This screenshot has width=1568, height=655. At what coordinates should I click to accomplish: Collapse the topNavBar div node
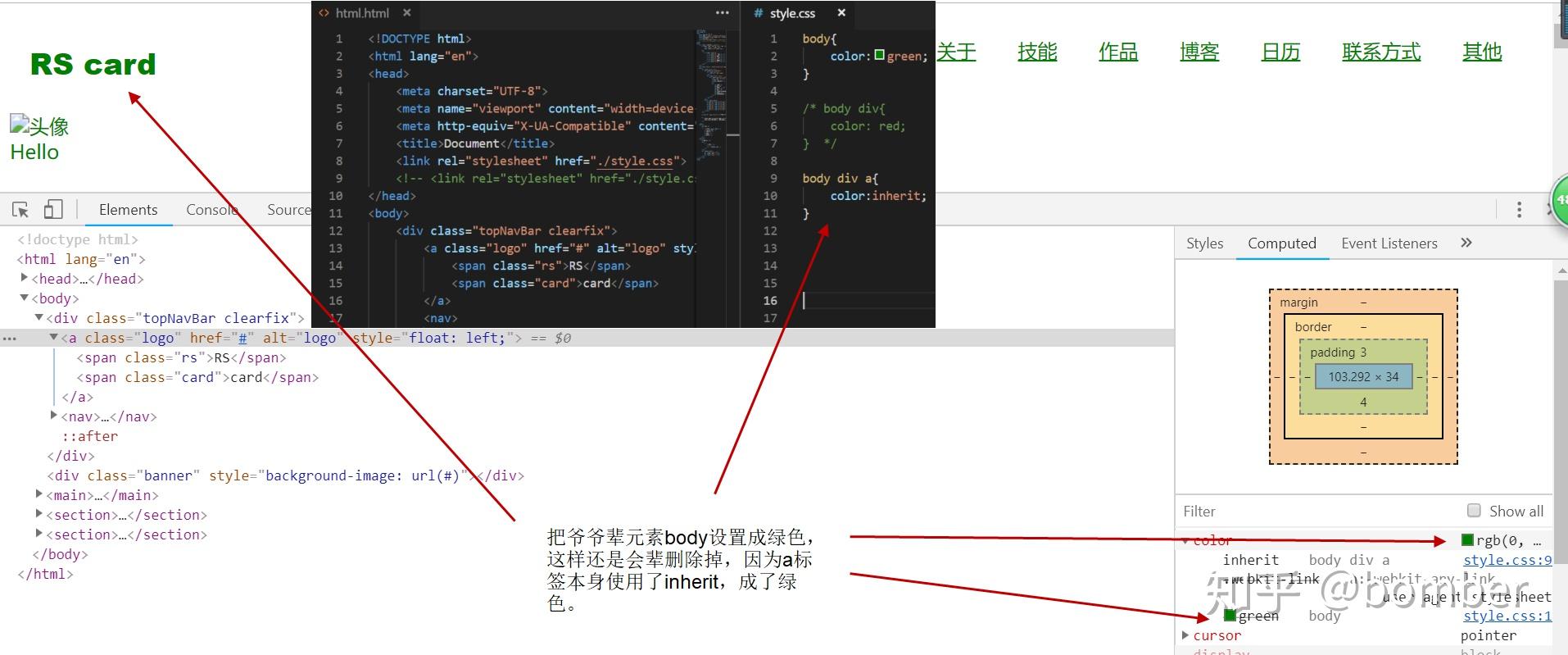tap(39, 318)
